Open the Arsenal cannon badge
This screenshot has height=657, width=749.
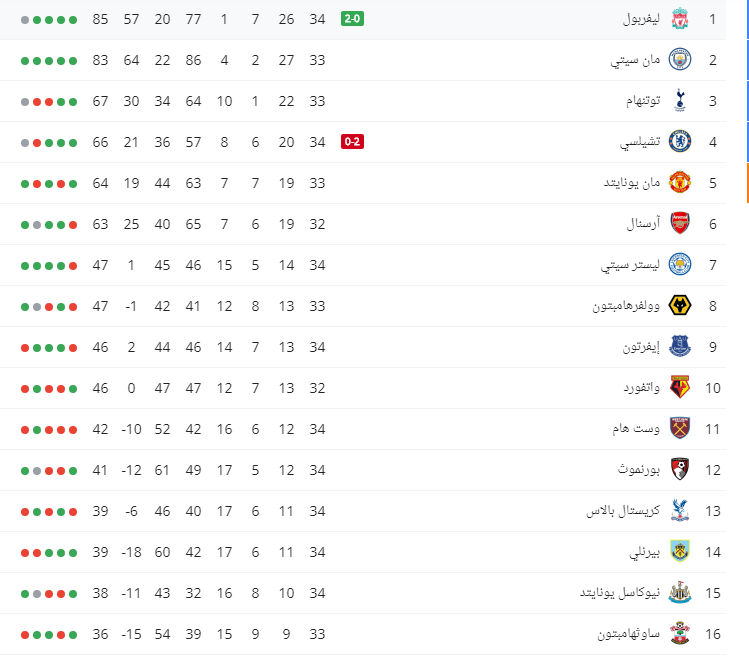tap(679, 224)
